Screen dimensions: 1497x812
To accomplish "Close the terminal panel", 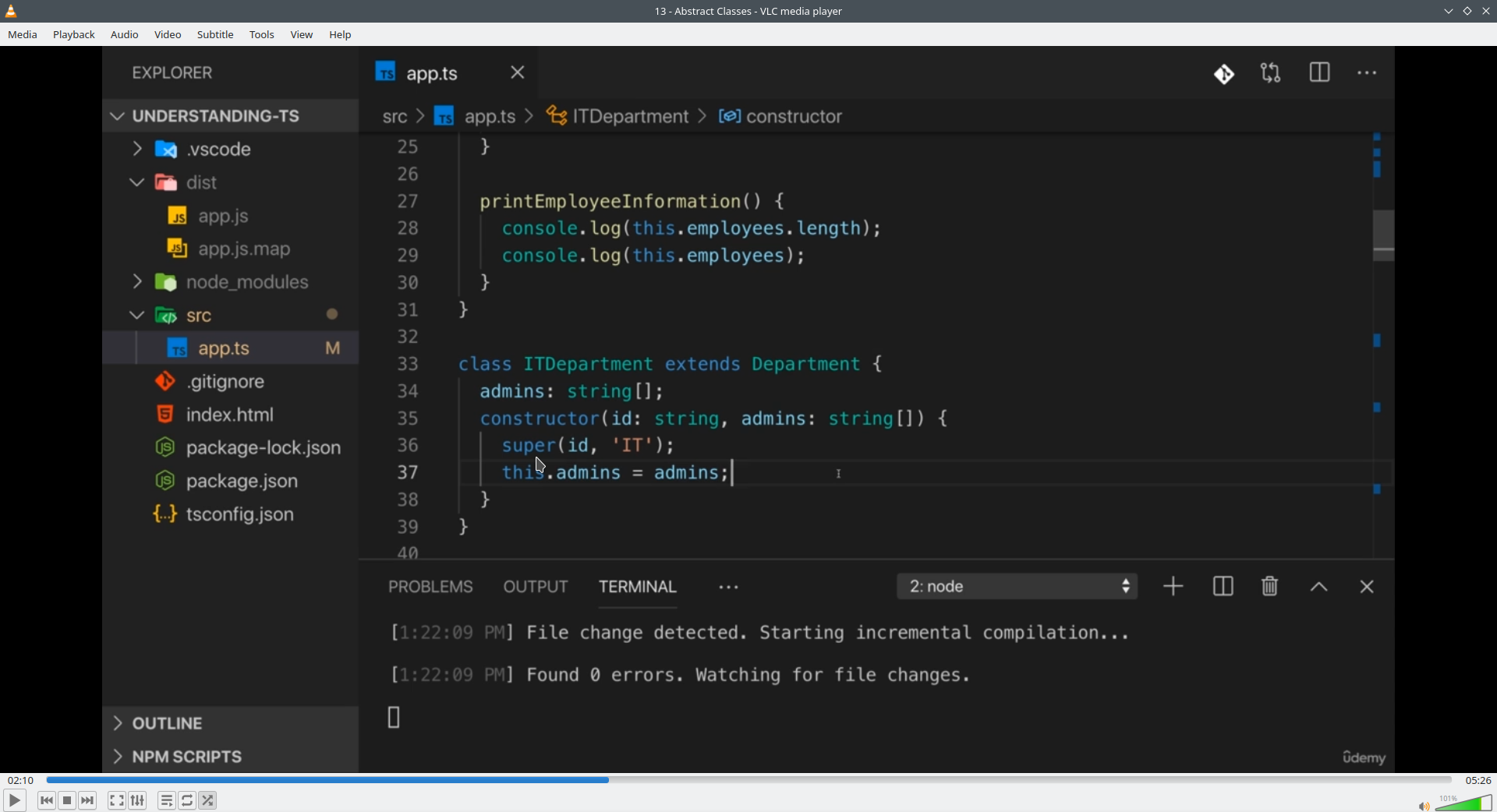I will (x=1367, y=587).
